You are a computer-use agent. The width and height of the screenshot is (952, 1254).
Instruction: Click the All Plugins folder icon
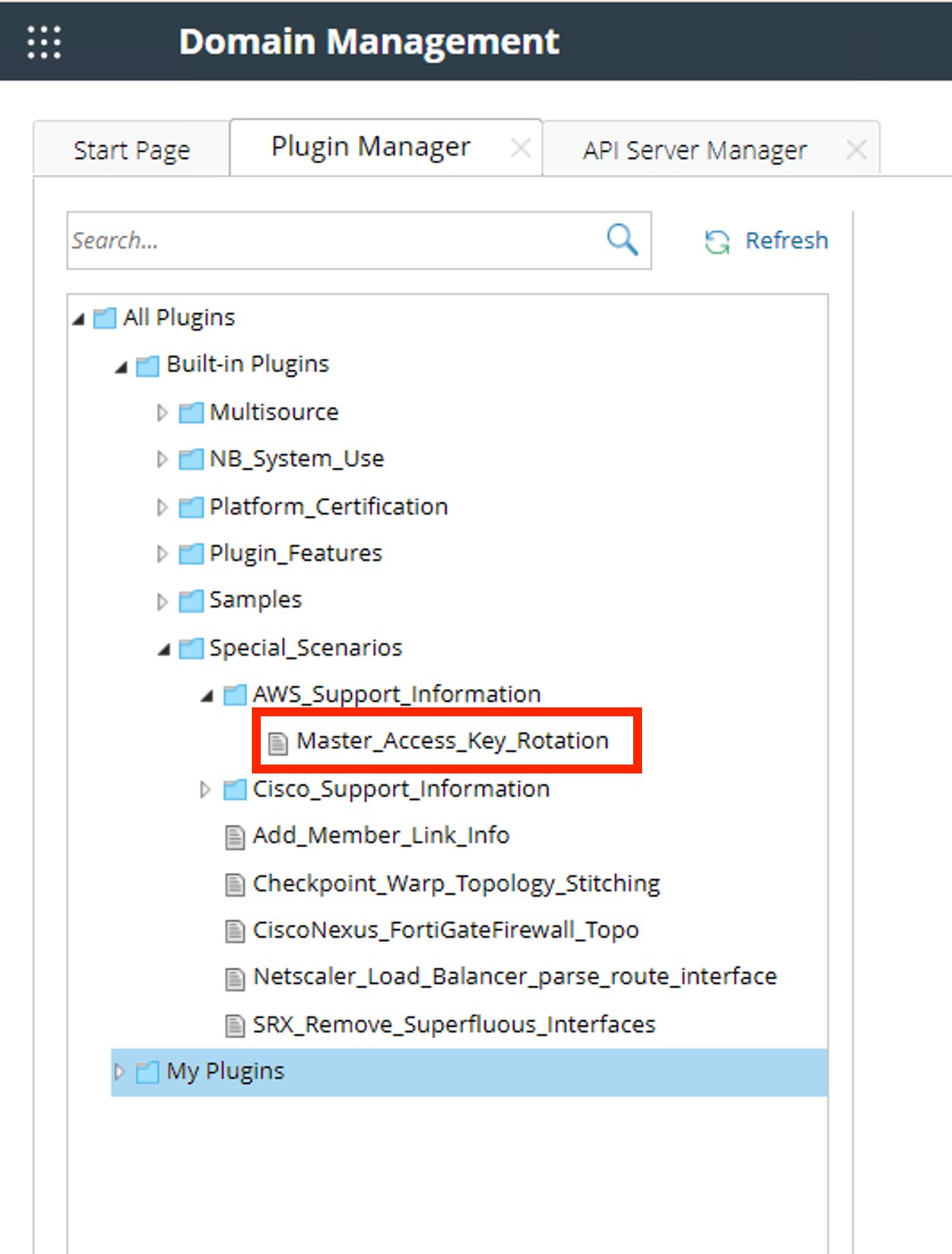[104, 317]
